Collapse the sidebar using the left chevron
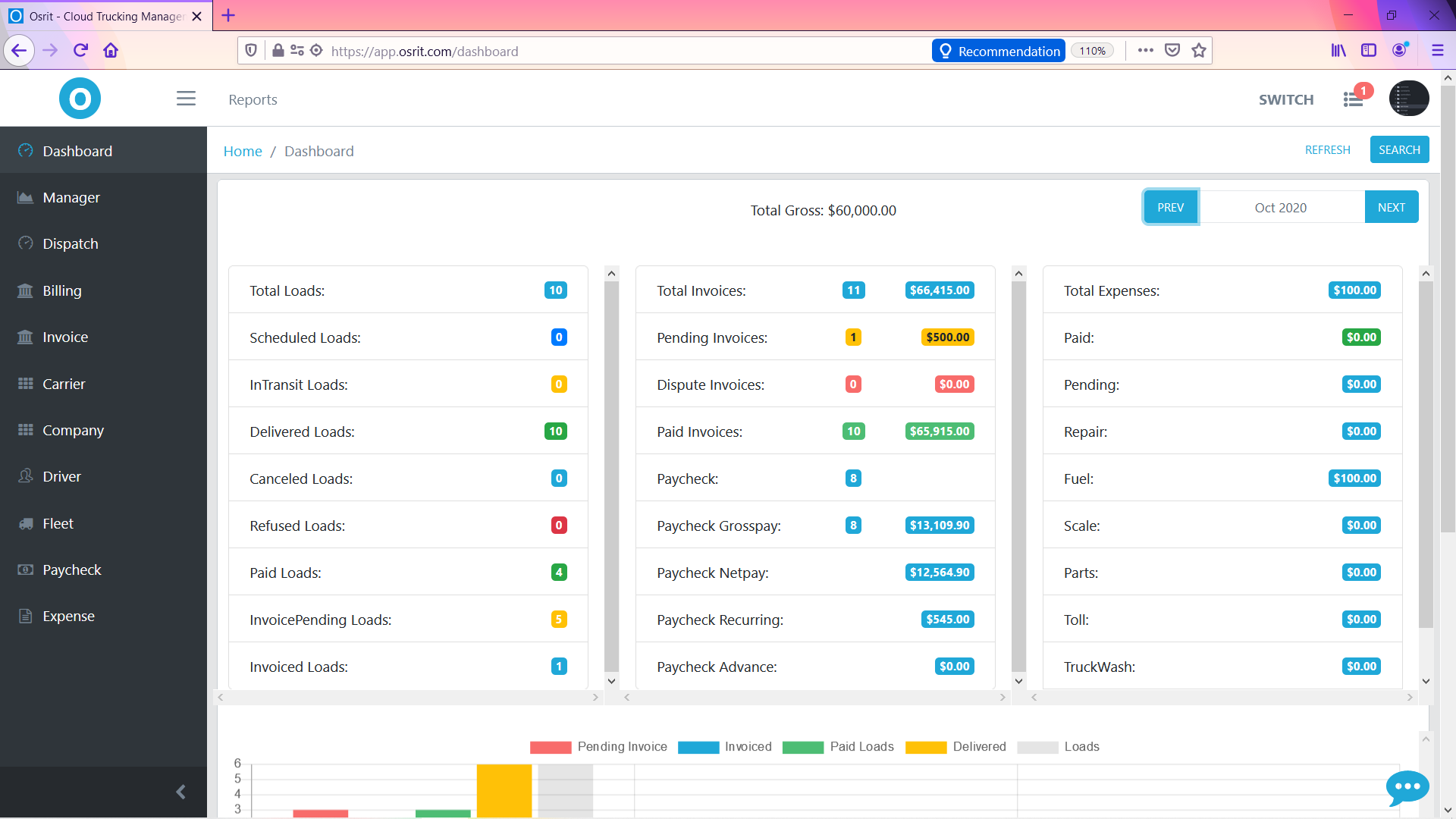This screenshot has width=1456, height=819. point(180,791)
